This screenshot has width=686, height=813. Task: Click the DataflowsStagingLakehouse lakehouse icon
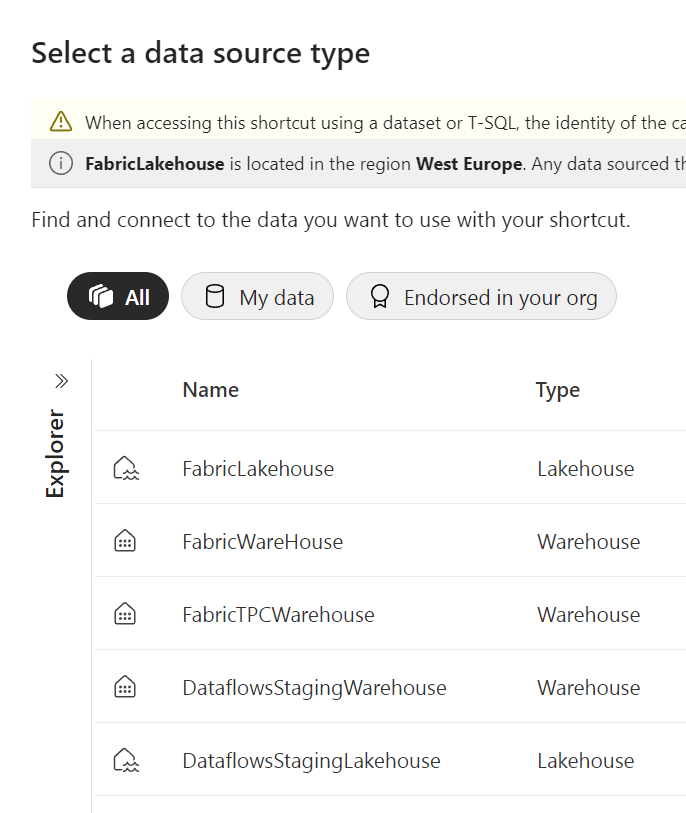pyautogui.click(x=125, y=760)
